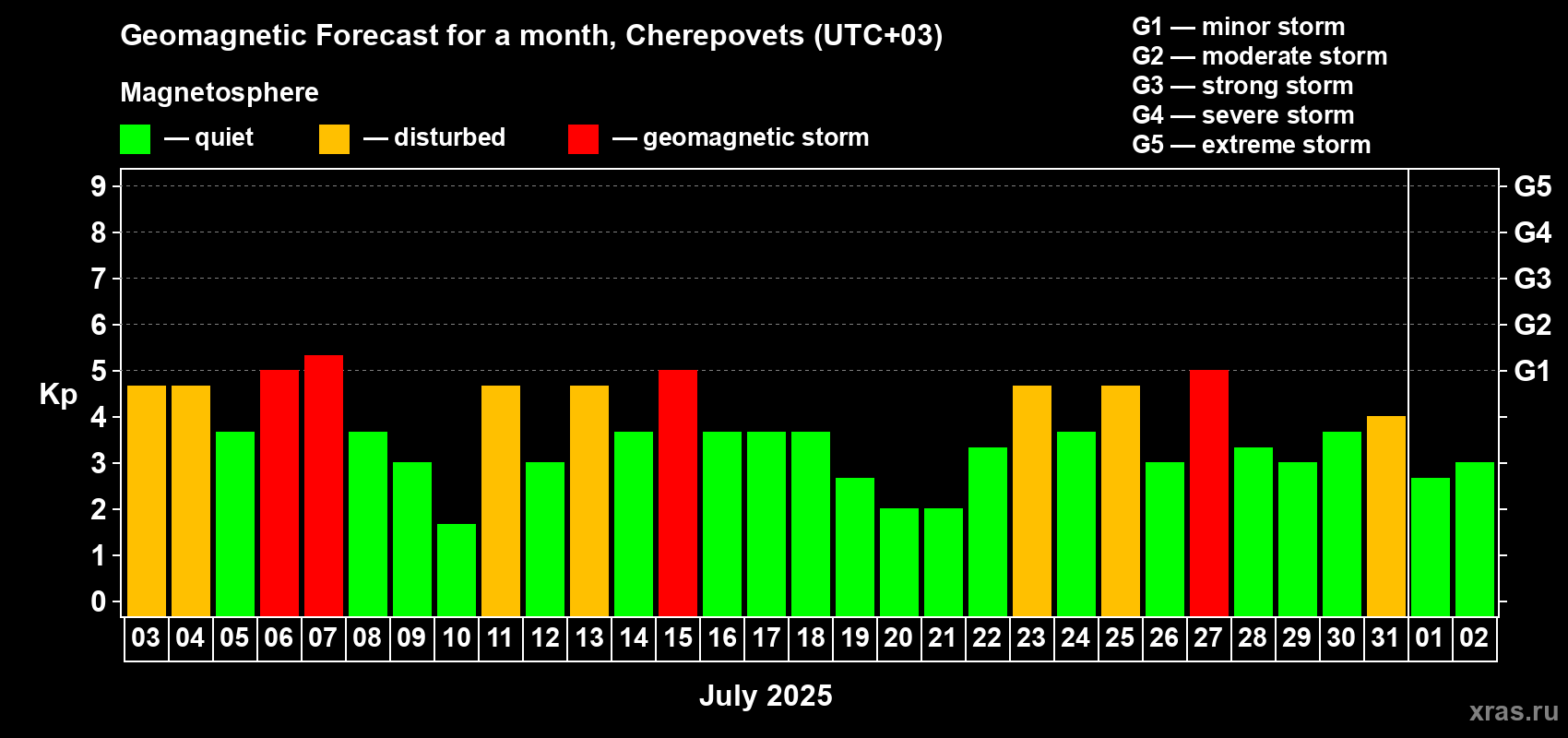1568x738 pixels.
Task: Click date label 21 on the axis
Action: (943, 637)
